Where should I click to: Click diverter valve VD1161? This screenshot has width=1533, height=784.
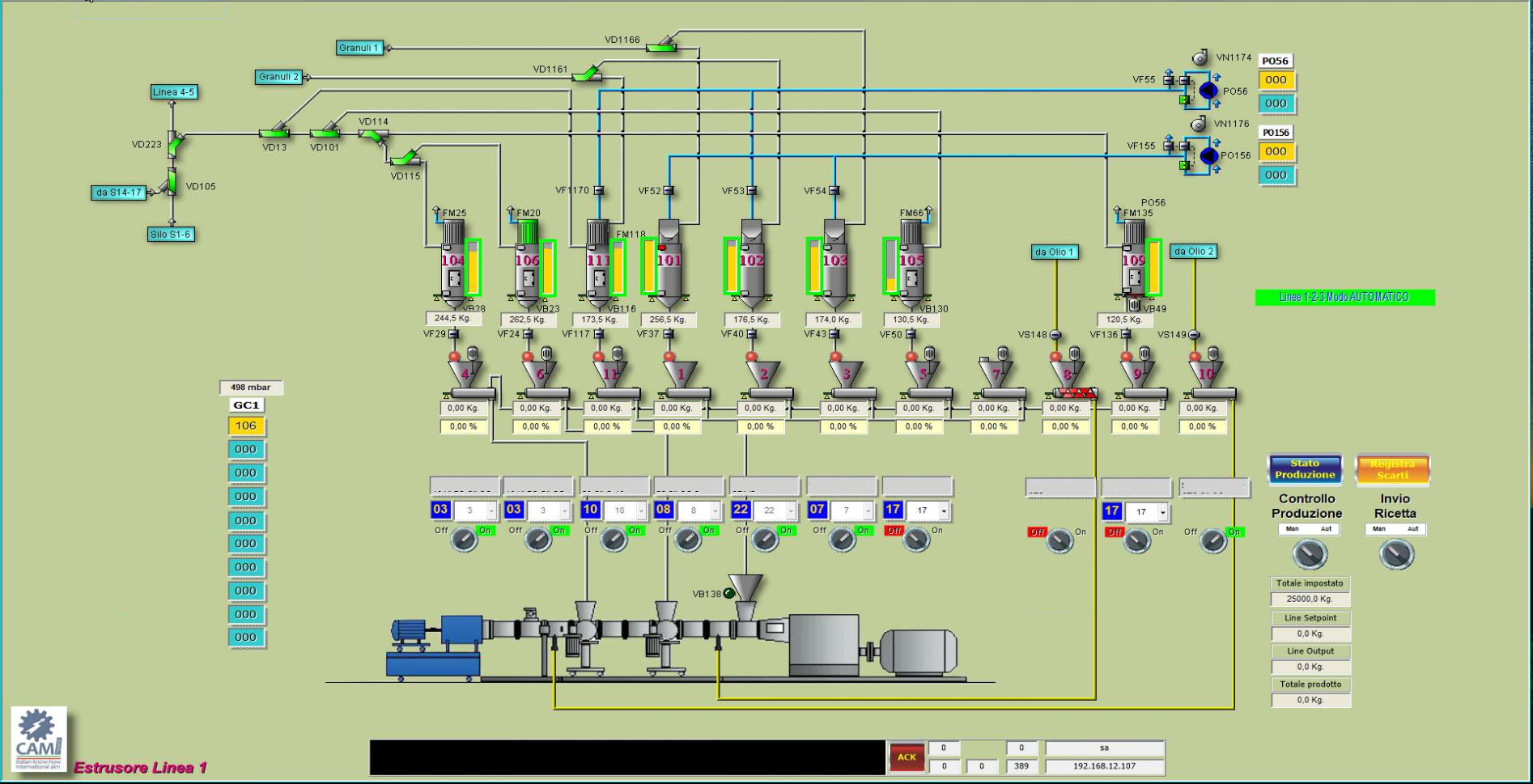587,74
